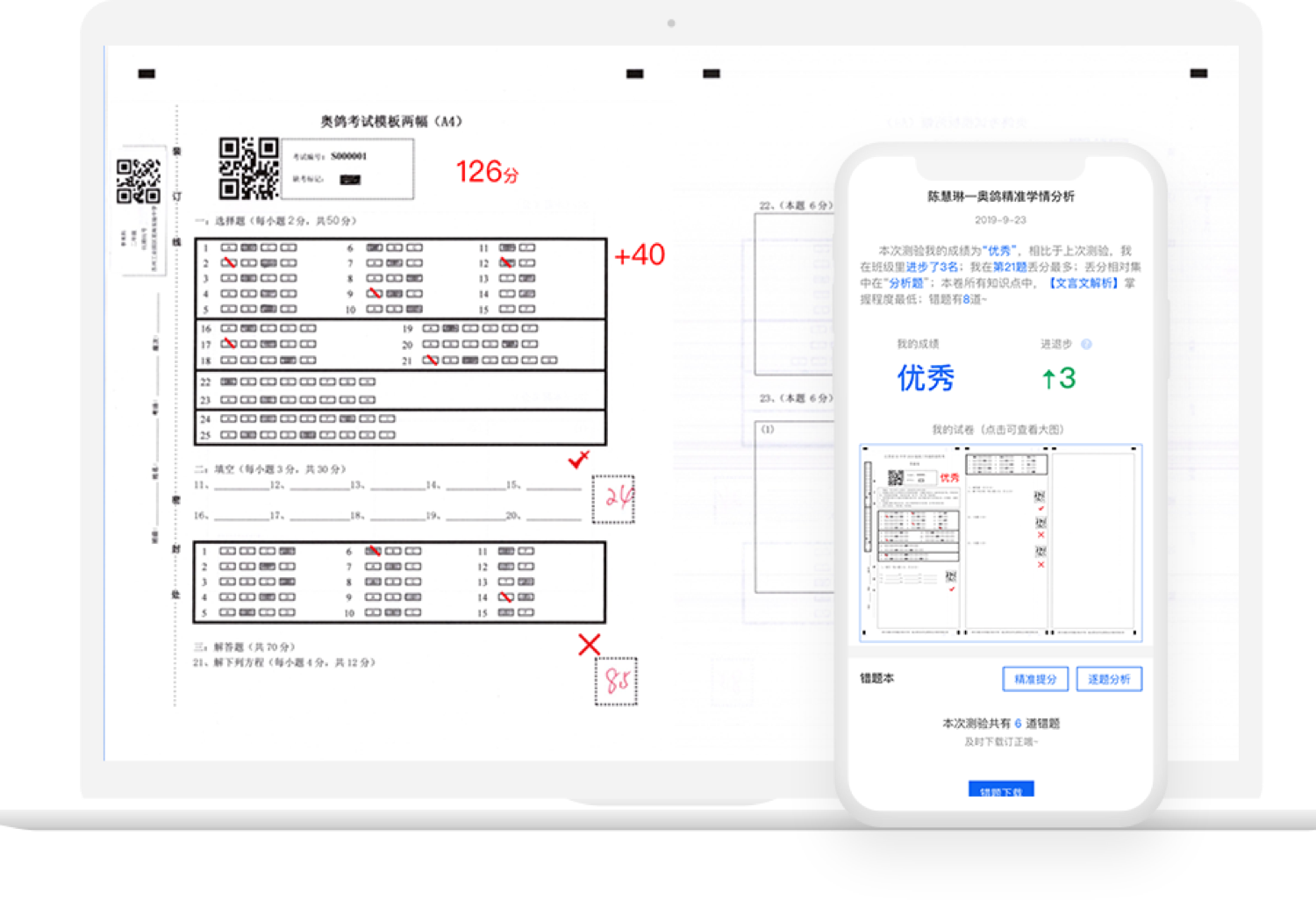
Task: Click the handwritten score box showing 85
Action: point(616,681)
